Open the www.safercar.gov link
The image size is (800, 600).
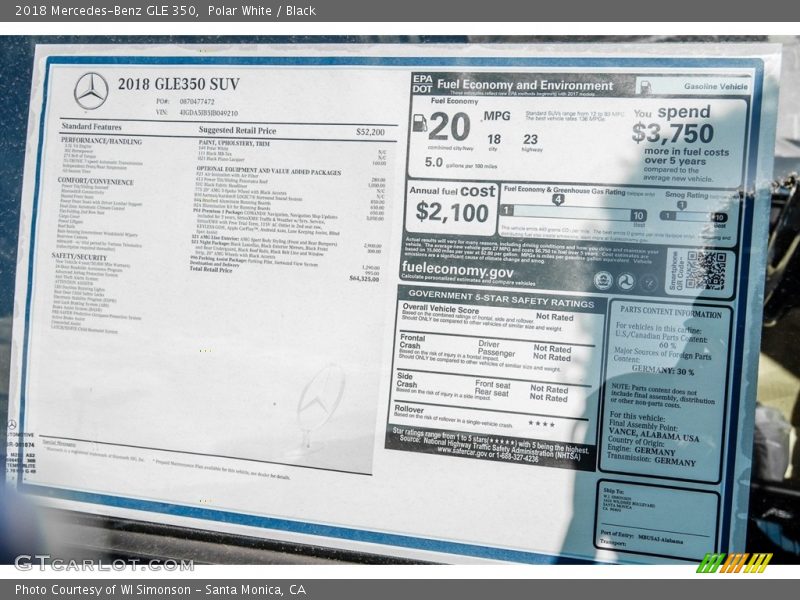[x=462, y=451]
